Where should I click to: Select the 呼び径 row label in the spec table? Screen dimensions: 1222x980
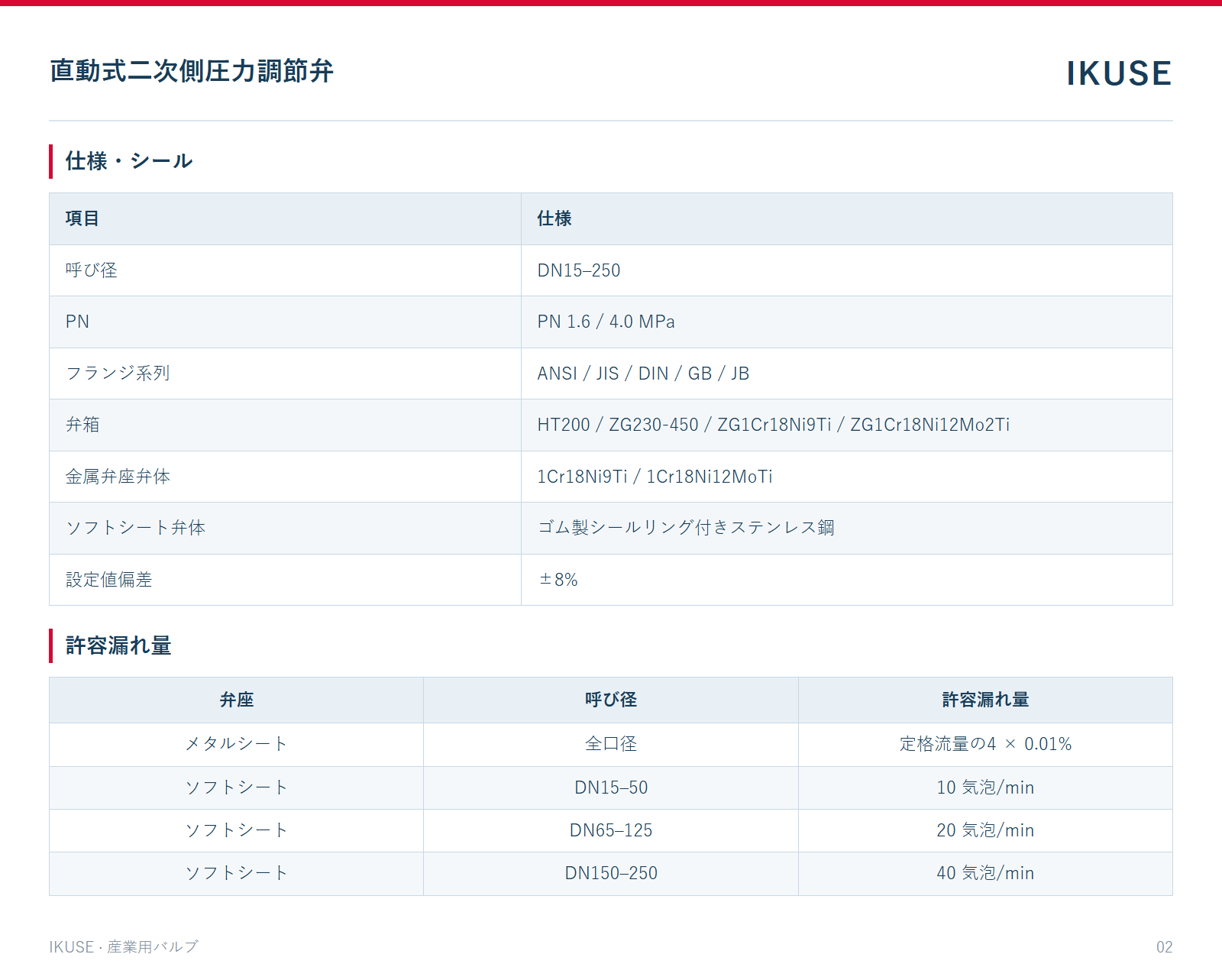[92, 270]
